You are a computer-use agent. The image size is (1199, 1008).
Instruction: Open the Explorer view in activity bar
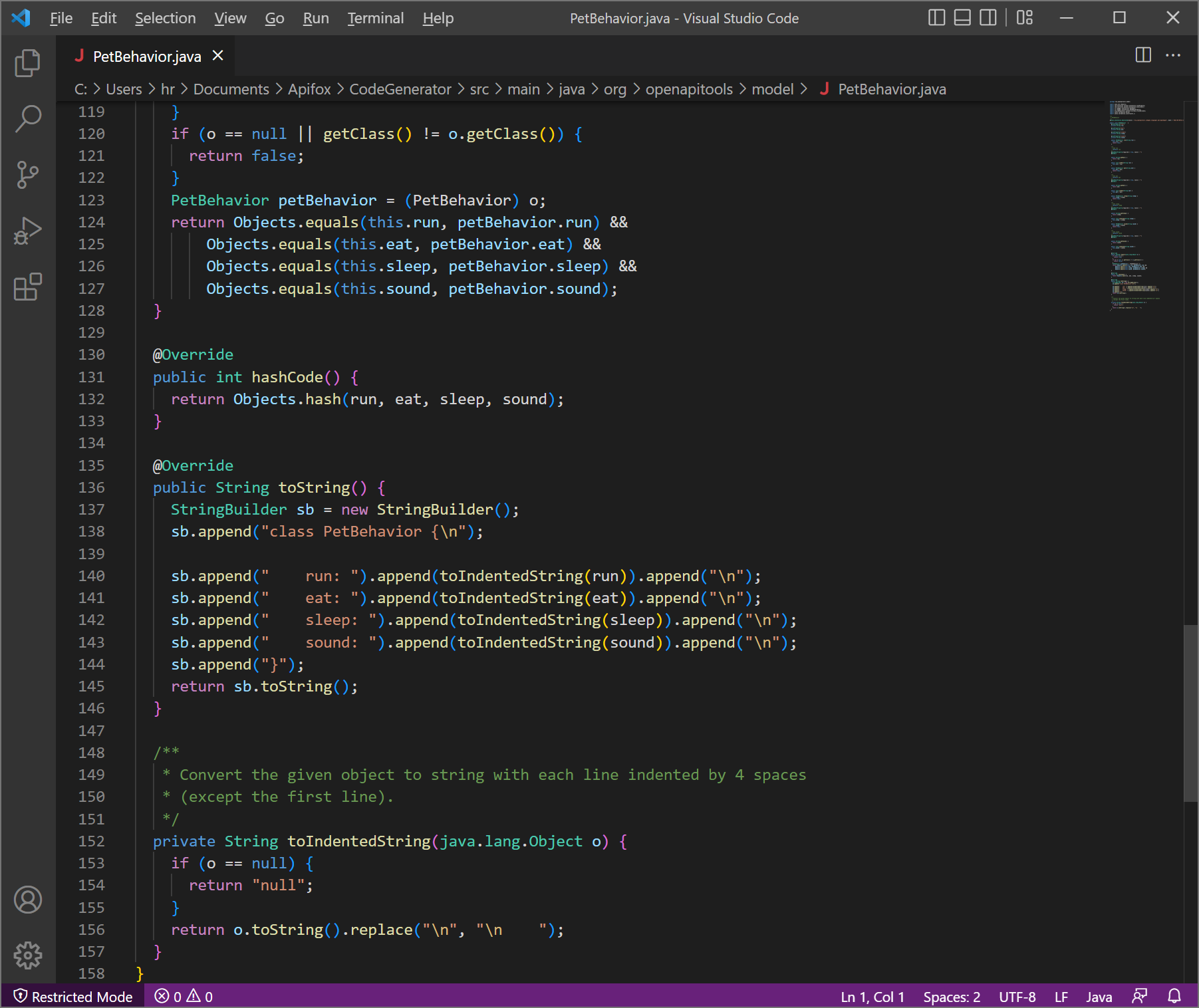tap(28, 63)
